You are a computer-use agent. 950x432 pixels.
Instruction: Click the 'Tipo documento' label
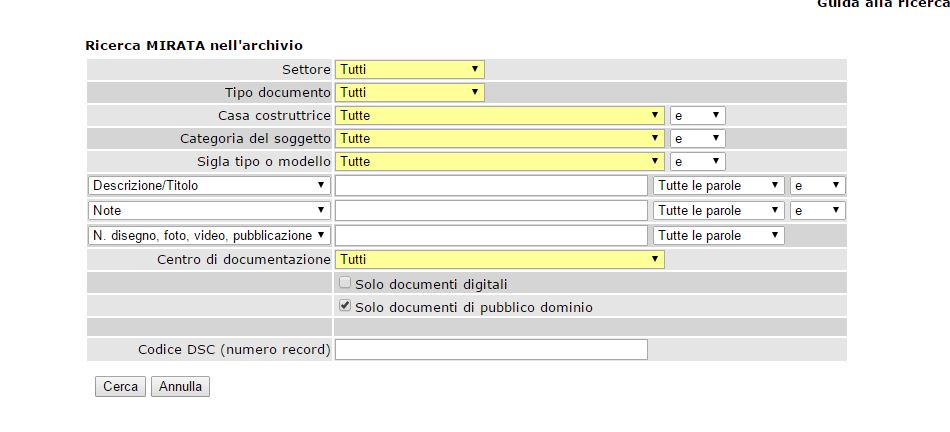tap(278, 93)
